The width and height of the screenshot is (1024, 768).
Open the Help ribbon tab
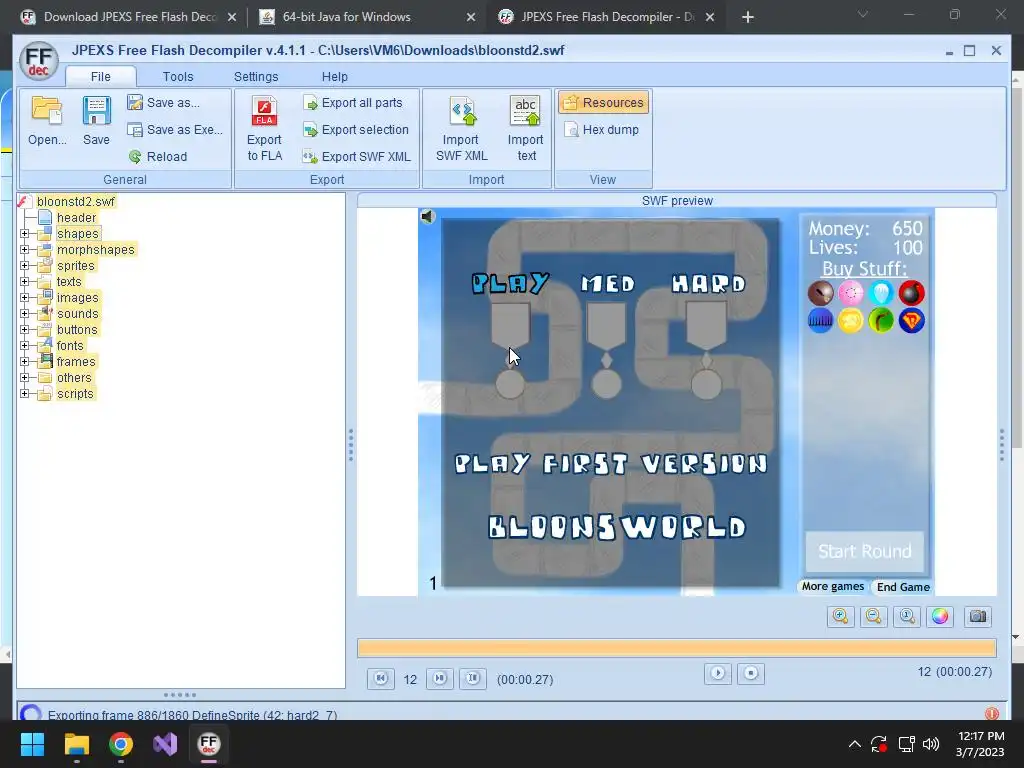click(x=334, y=76)
